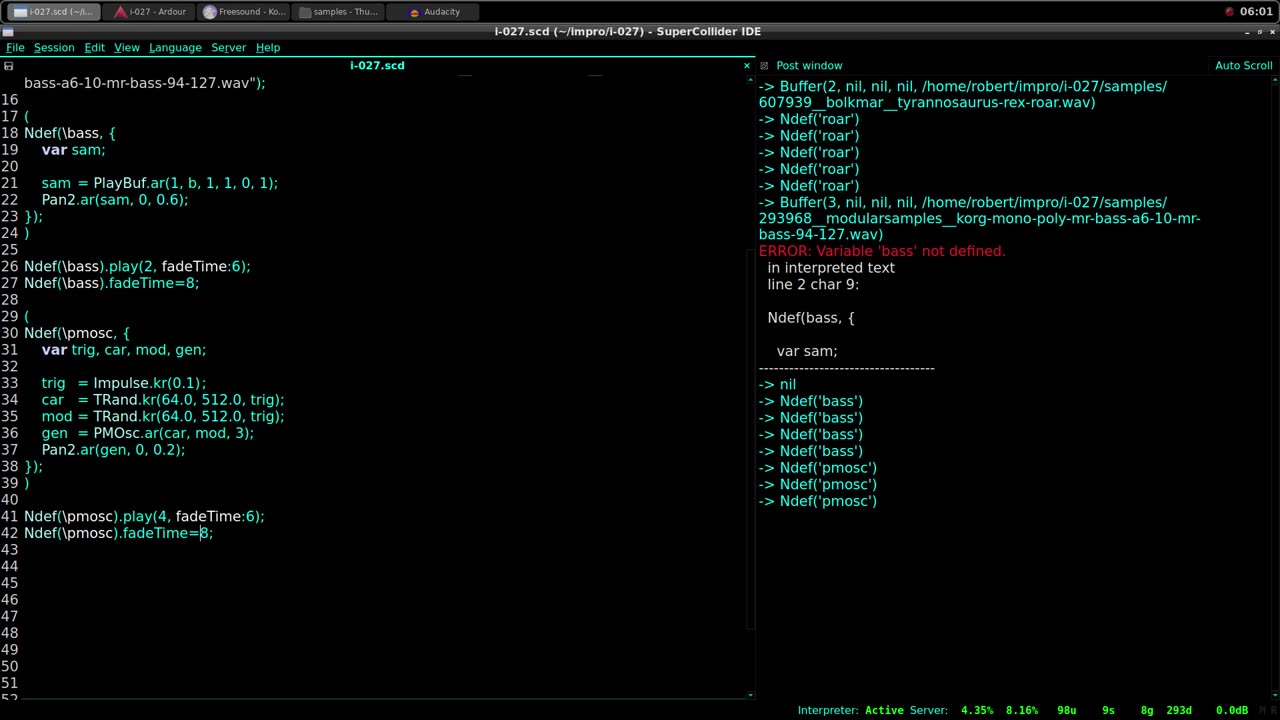Click the 06:01 system clock
Viewport: 1280px width, 720px height.
1256,12
